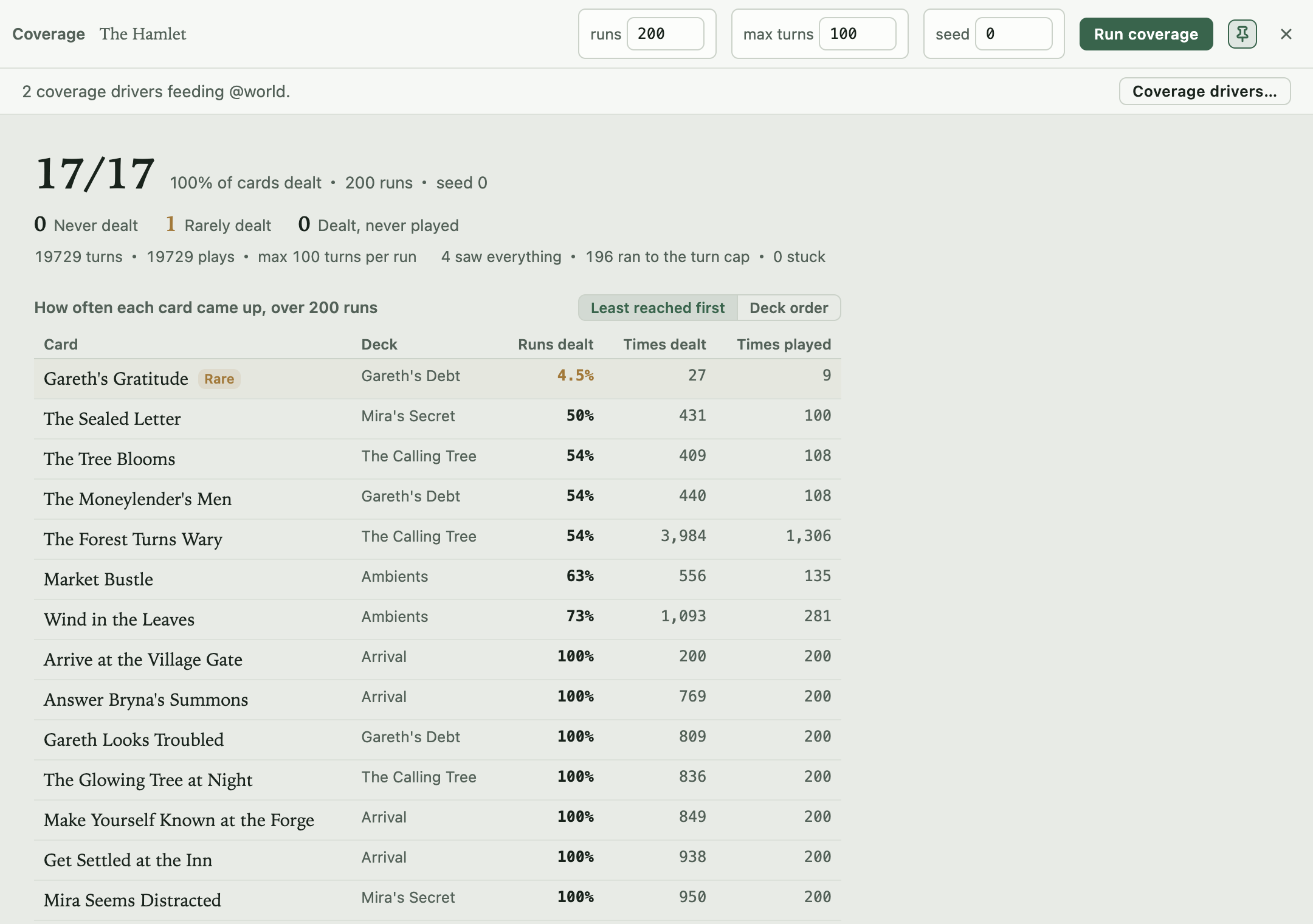Select Gareth Looks Troubled row
1313x924 pixels.
pos(438,740)
